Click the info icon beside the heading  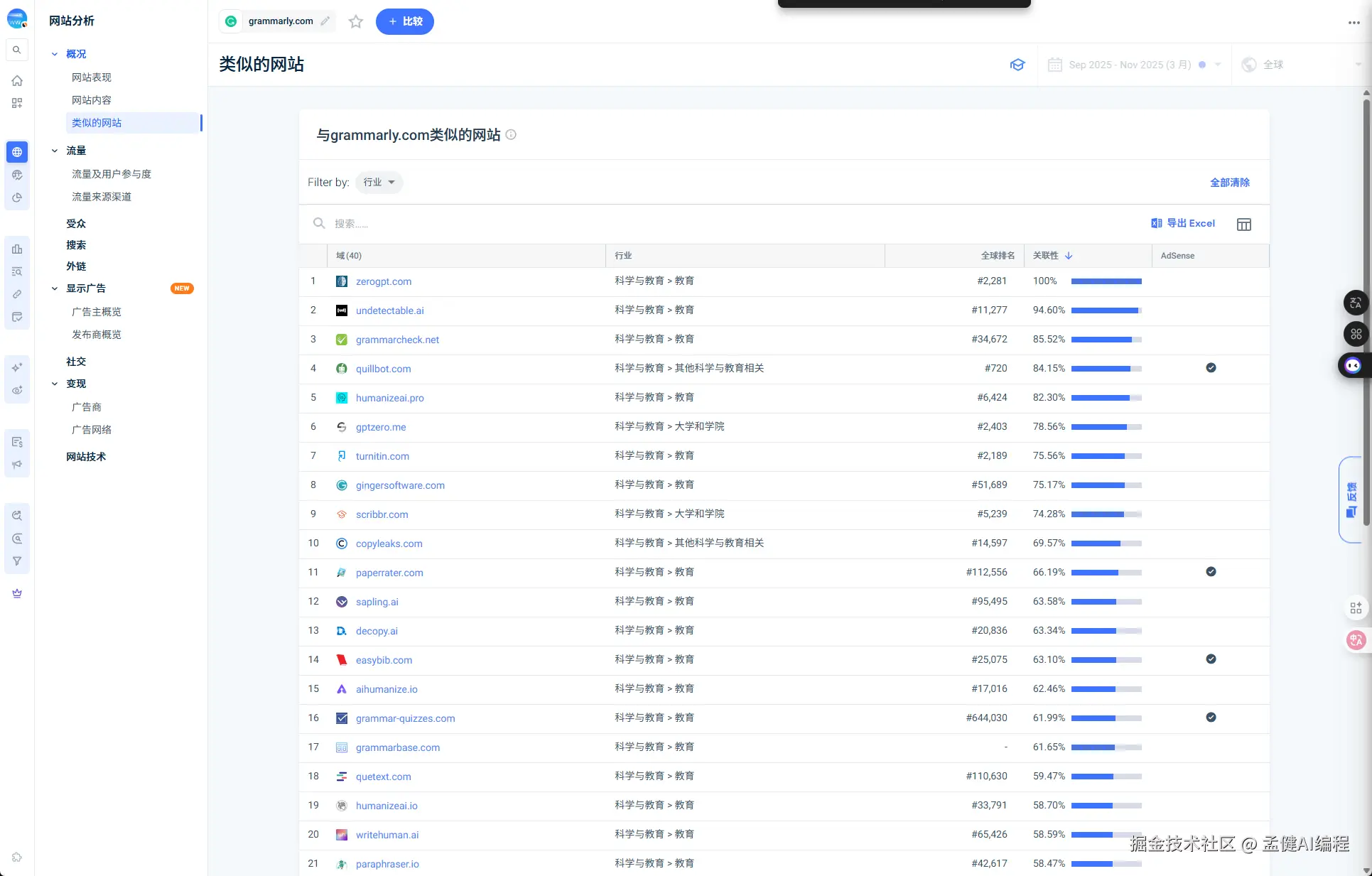(511, 135)
